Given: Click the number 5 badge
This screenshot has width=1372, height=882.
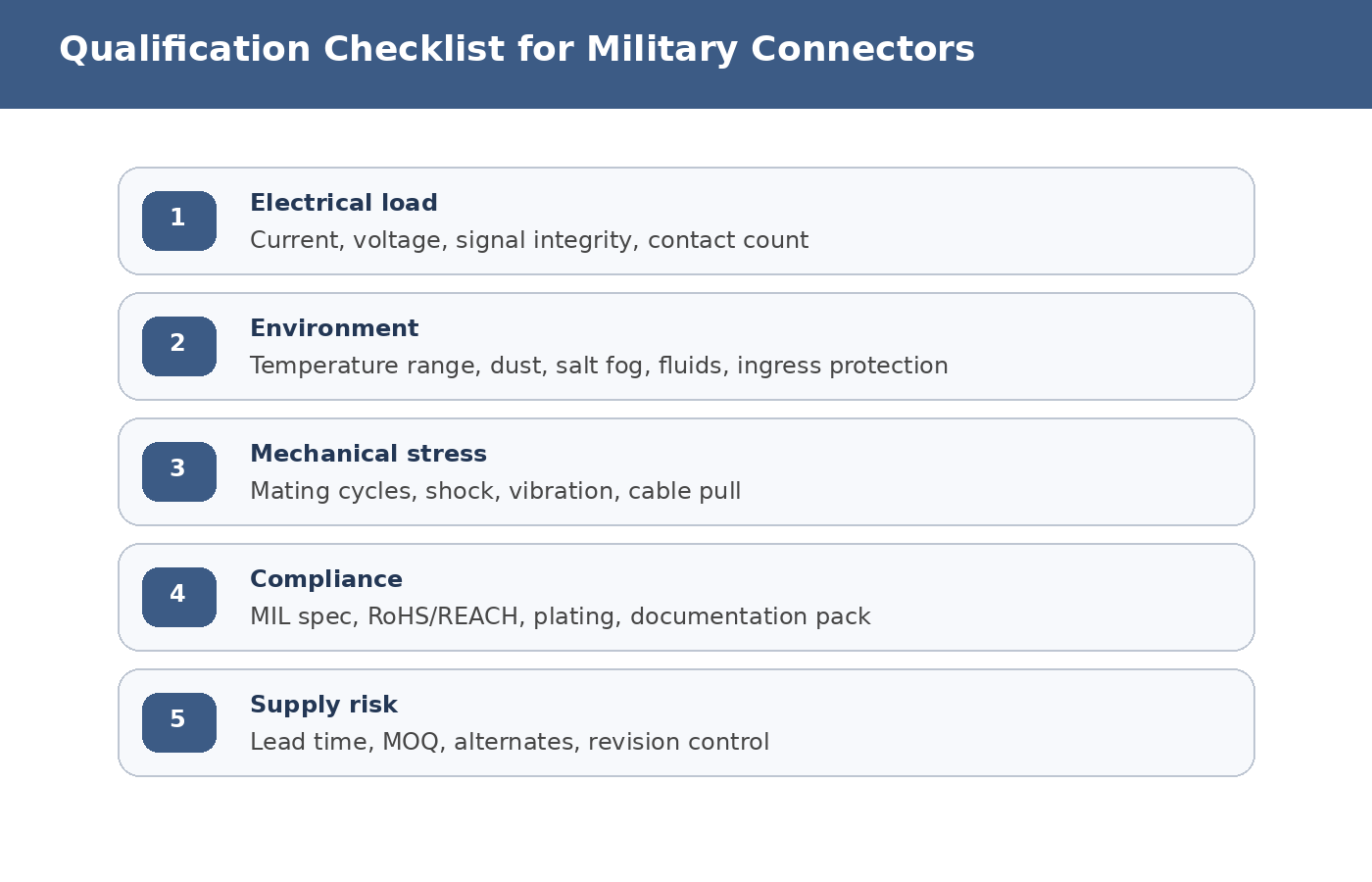Looking at the screenshot, I should click(x=179, y=722).
